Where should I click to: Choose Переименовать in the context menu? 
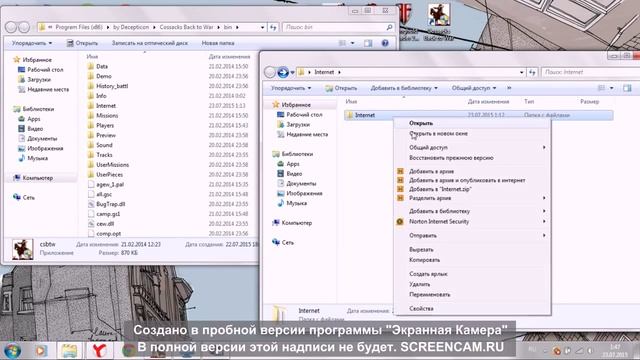(429, 294)
